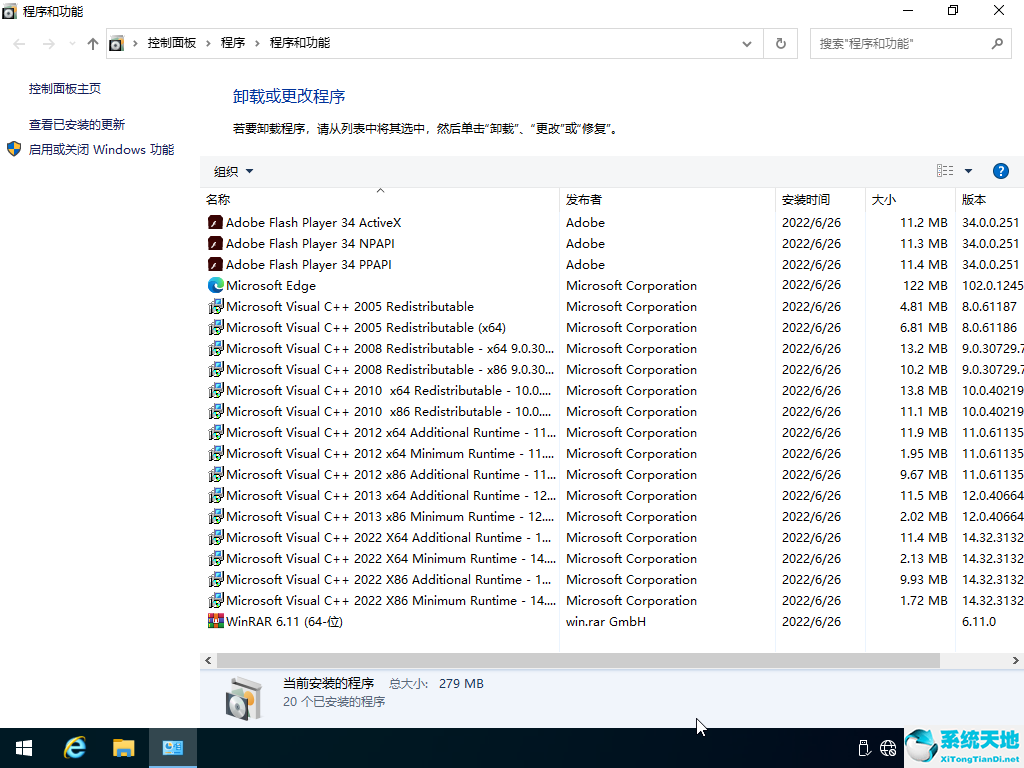Open 查看已安装的更新 link
Image resolution: width=1024 pixels, height=768 pixels.
tap(77, 124)
